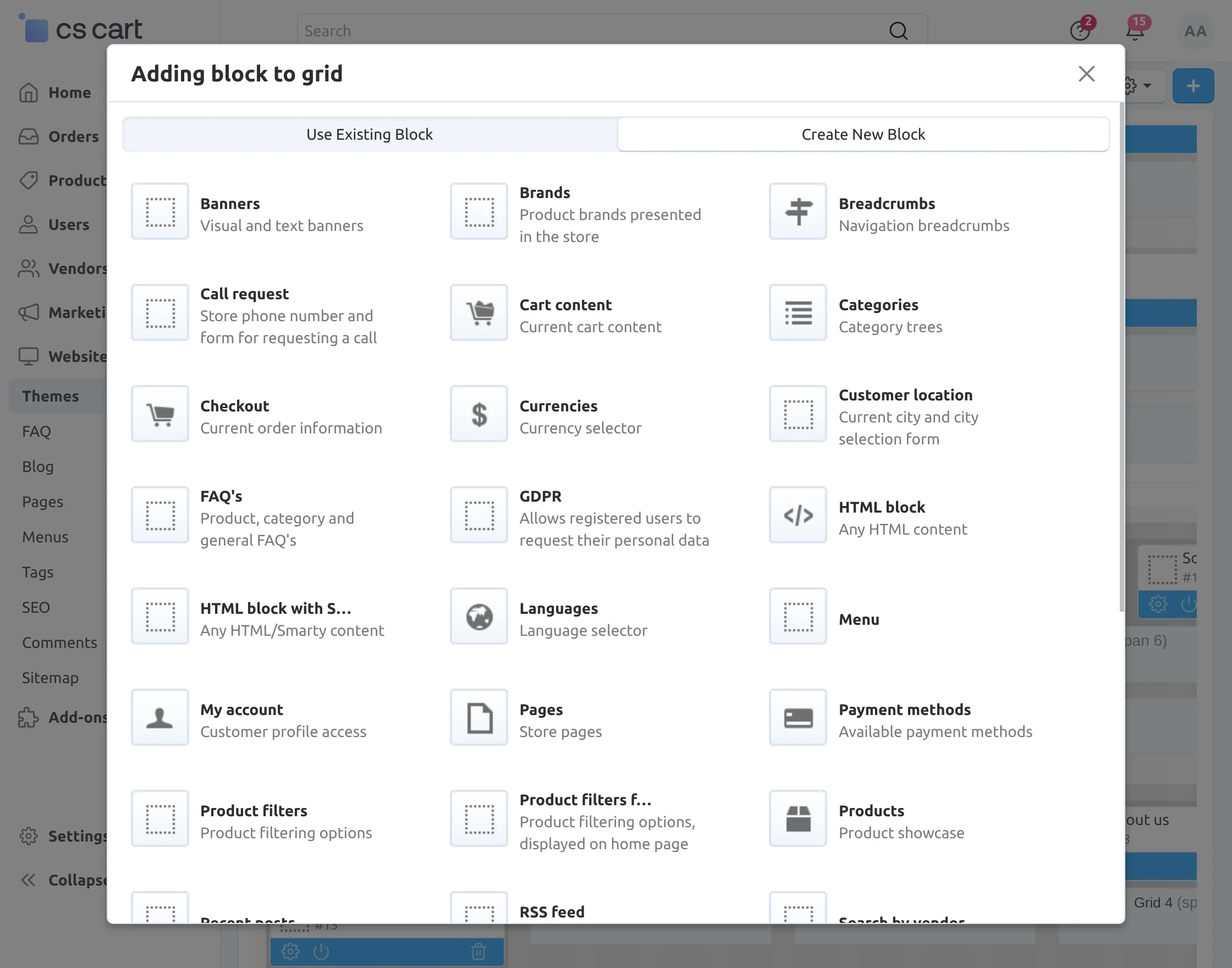Choose the FAQ's block icon
The width and height of the screenshot is (1232, 968).
click(x=160, y=515)
